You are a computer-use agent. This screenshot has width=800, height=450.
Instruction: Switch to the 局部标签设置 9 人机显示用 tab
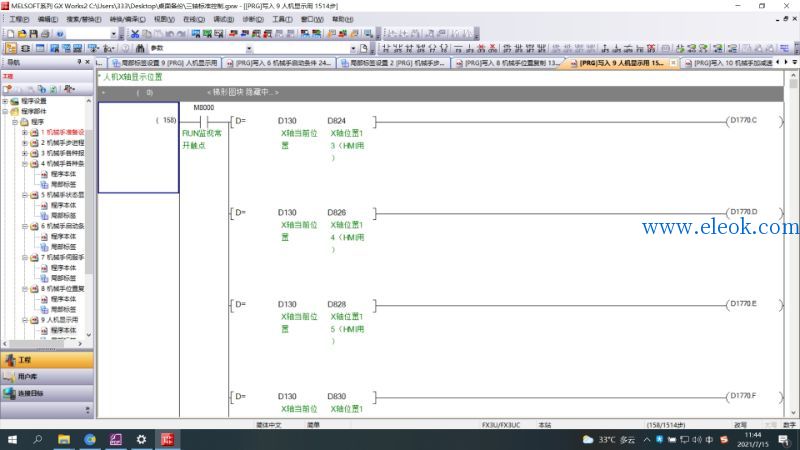click(164, 63)
